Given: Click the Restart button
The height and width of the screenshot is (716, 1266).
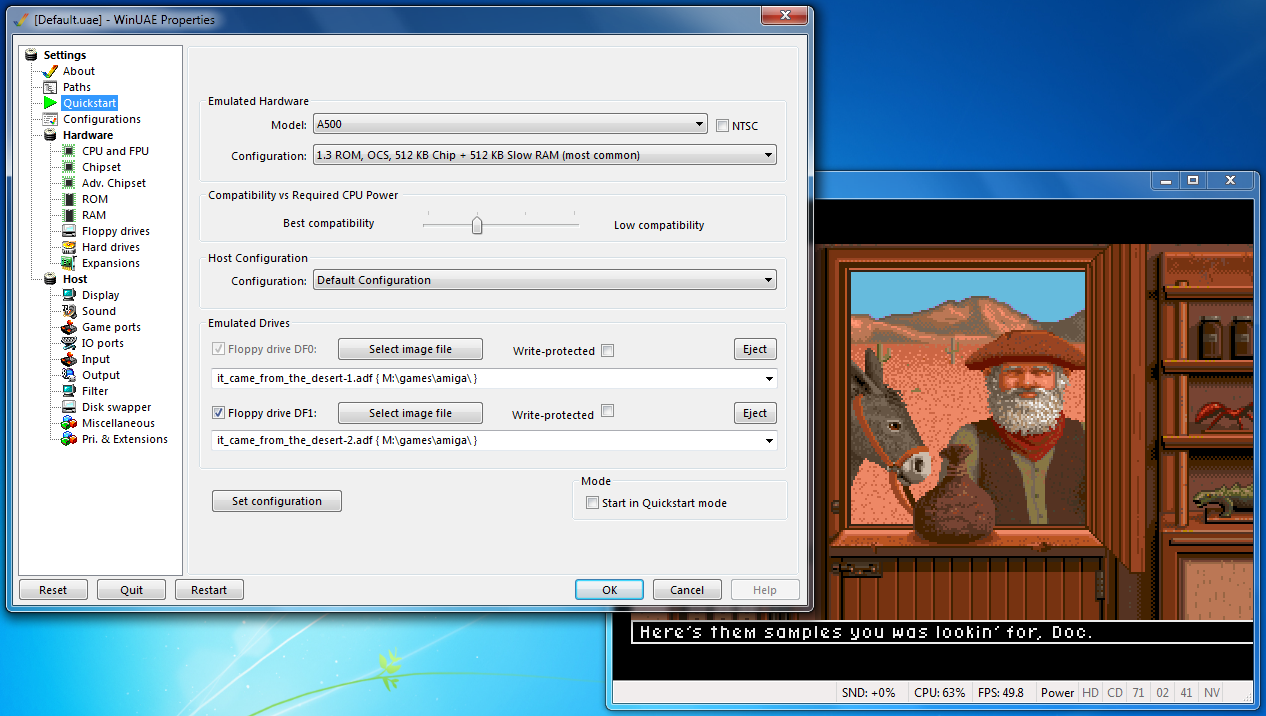Looking at the screenshot, I should click(x=209, y=590).
